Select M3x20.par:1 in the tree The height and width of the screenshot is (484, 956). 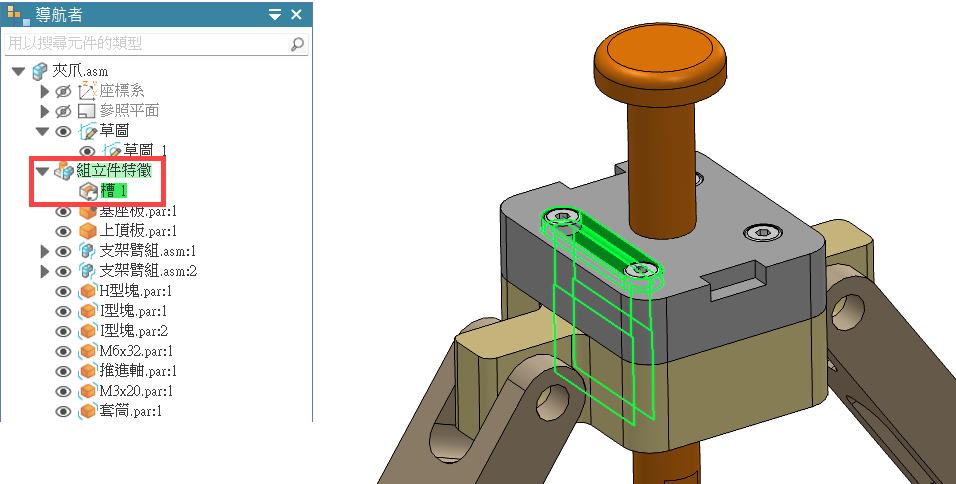(x=136, y=391)
